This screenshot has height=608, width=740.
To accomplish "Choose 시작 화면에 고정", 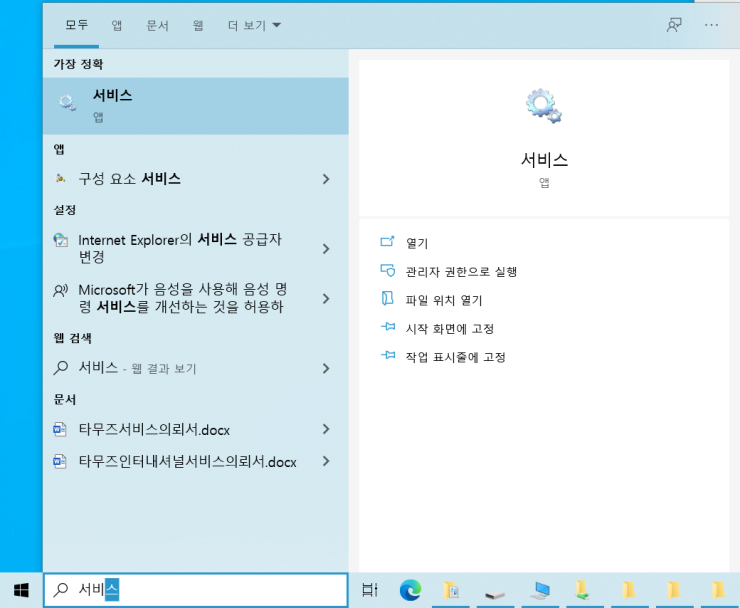I will point(450,328).
